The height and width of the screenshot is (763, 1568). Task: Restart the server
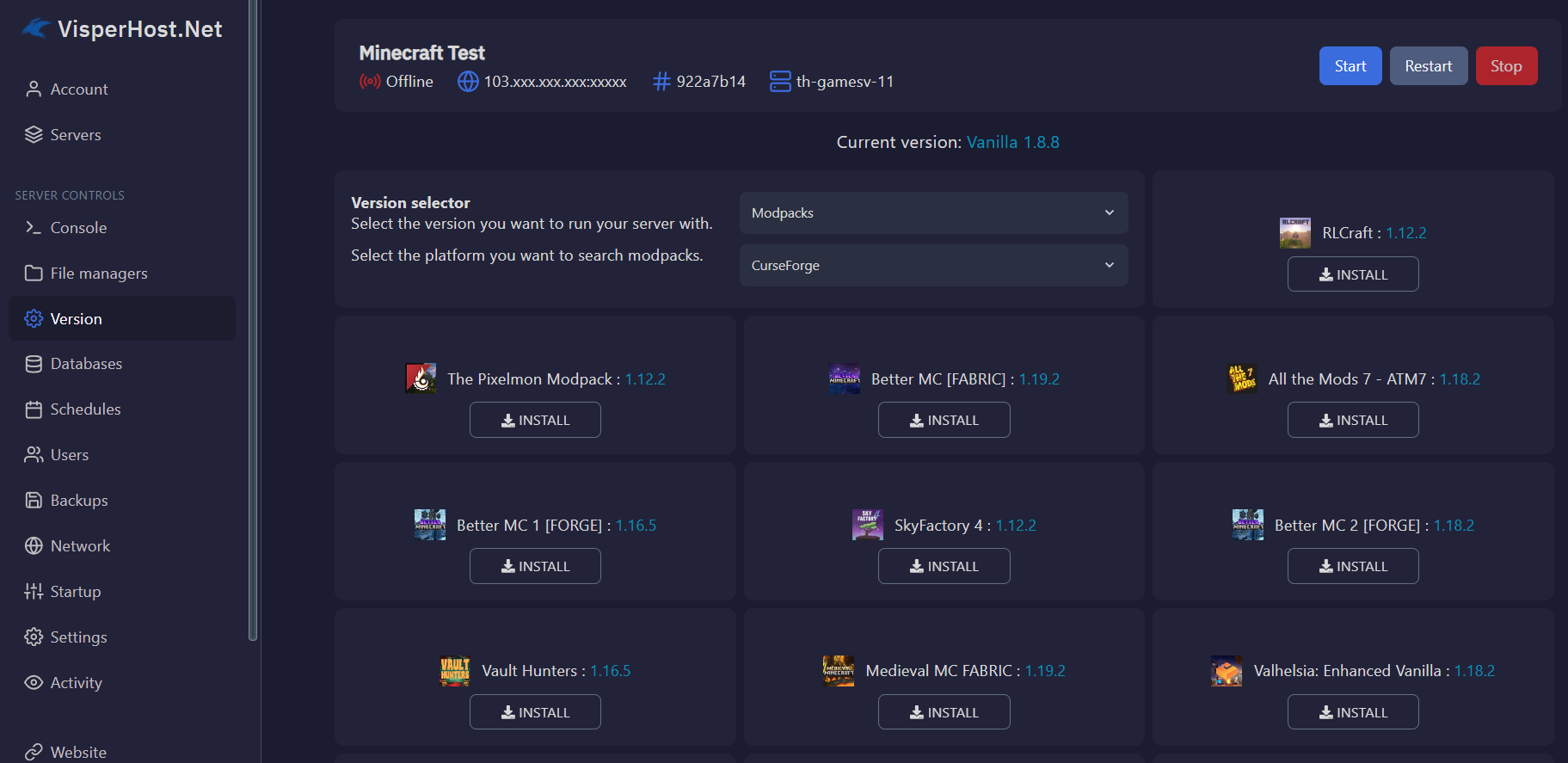(x=1429, y=66)
